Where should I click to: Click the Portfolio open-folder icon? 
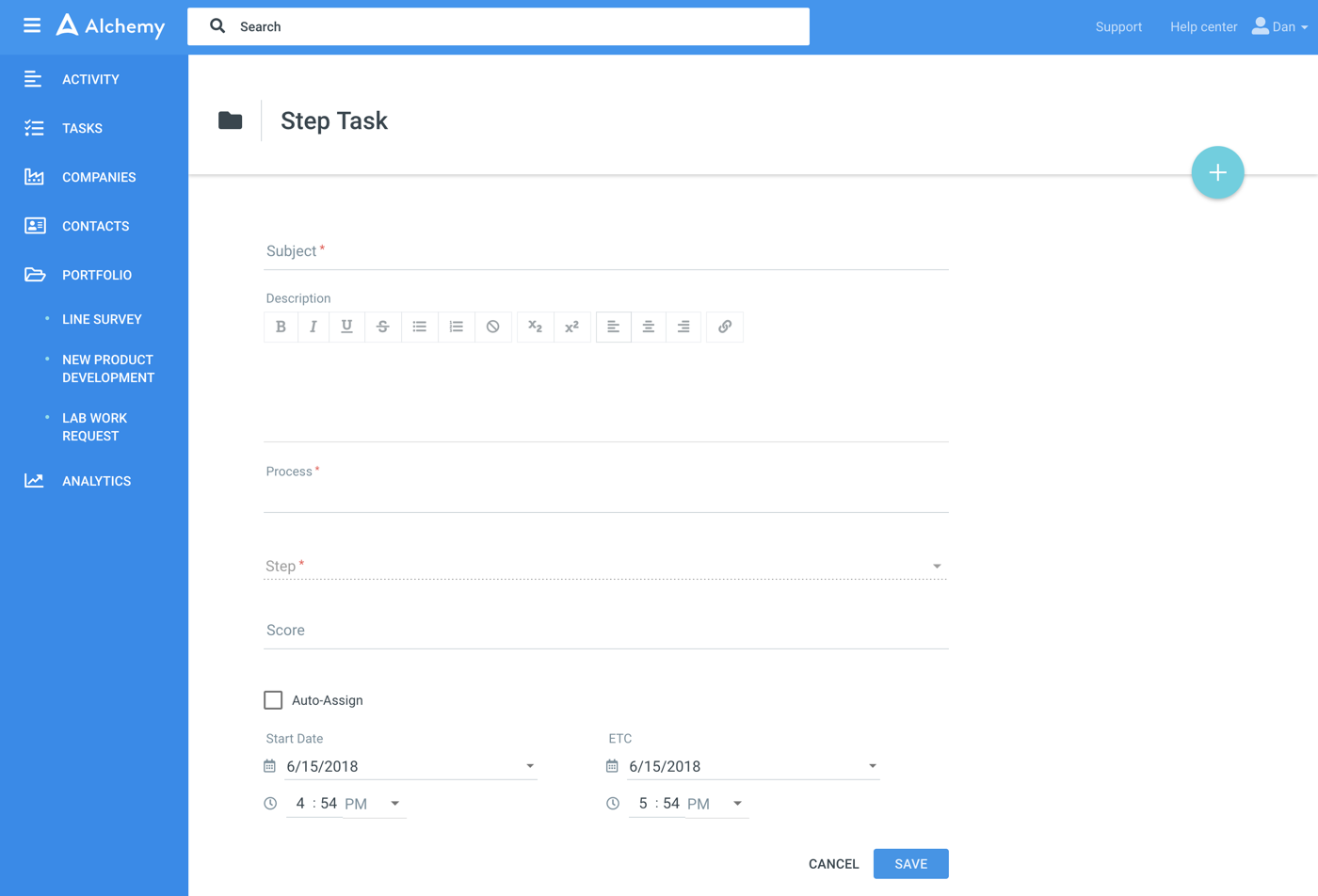point(35,275)
